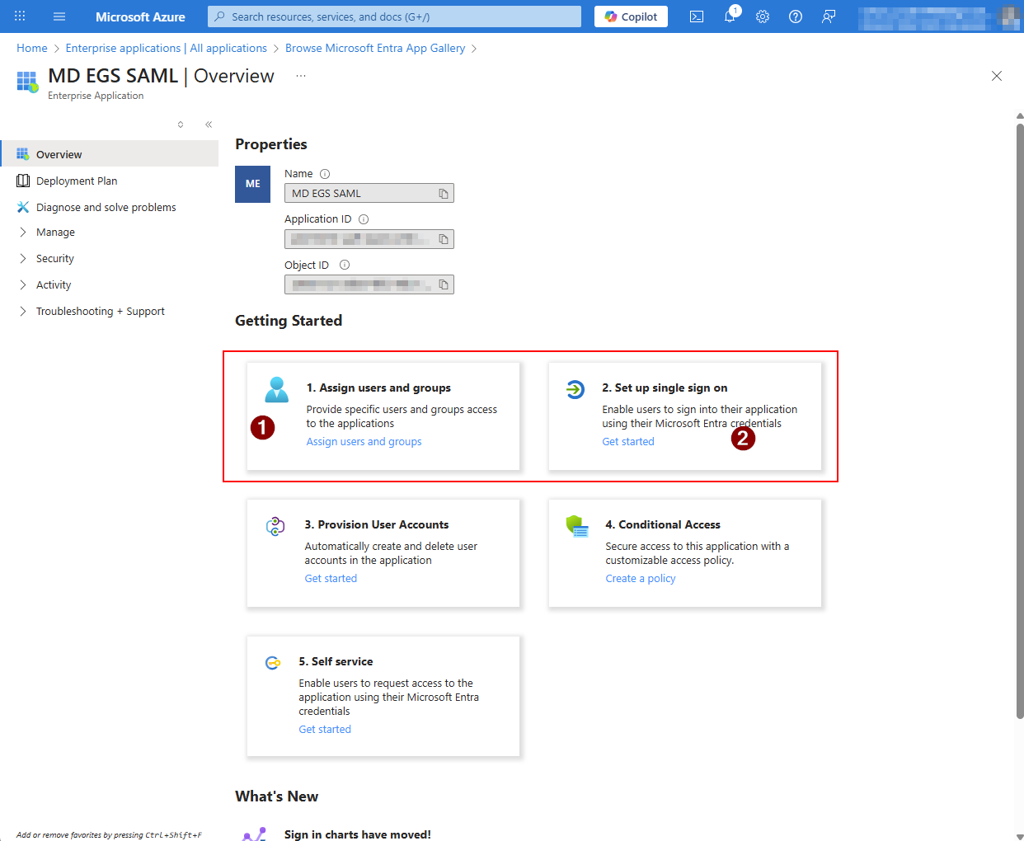Copy the Name field value
1024x841 pixels.
pos(443,194)
